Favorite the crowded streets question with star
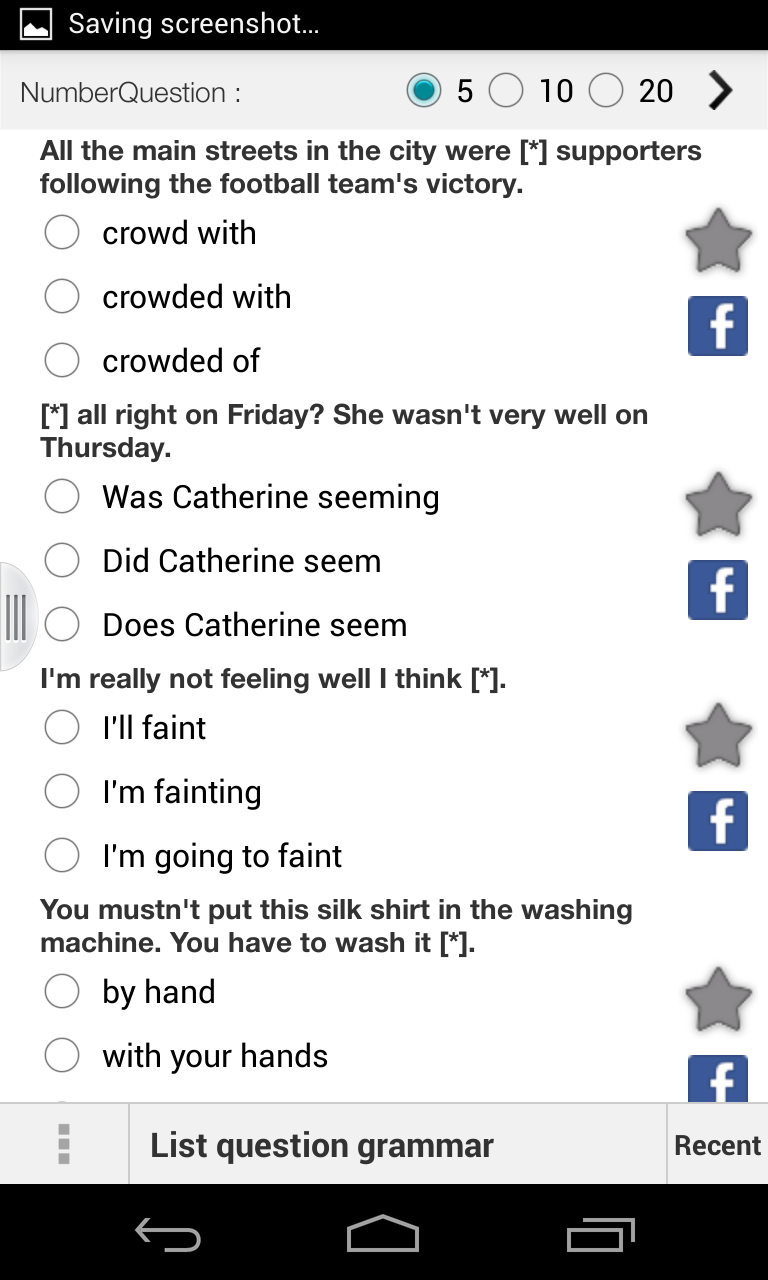 [718, 241]
